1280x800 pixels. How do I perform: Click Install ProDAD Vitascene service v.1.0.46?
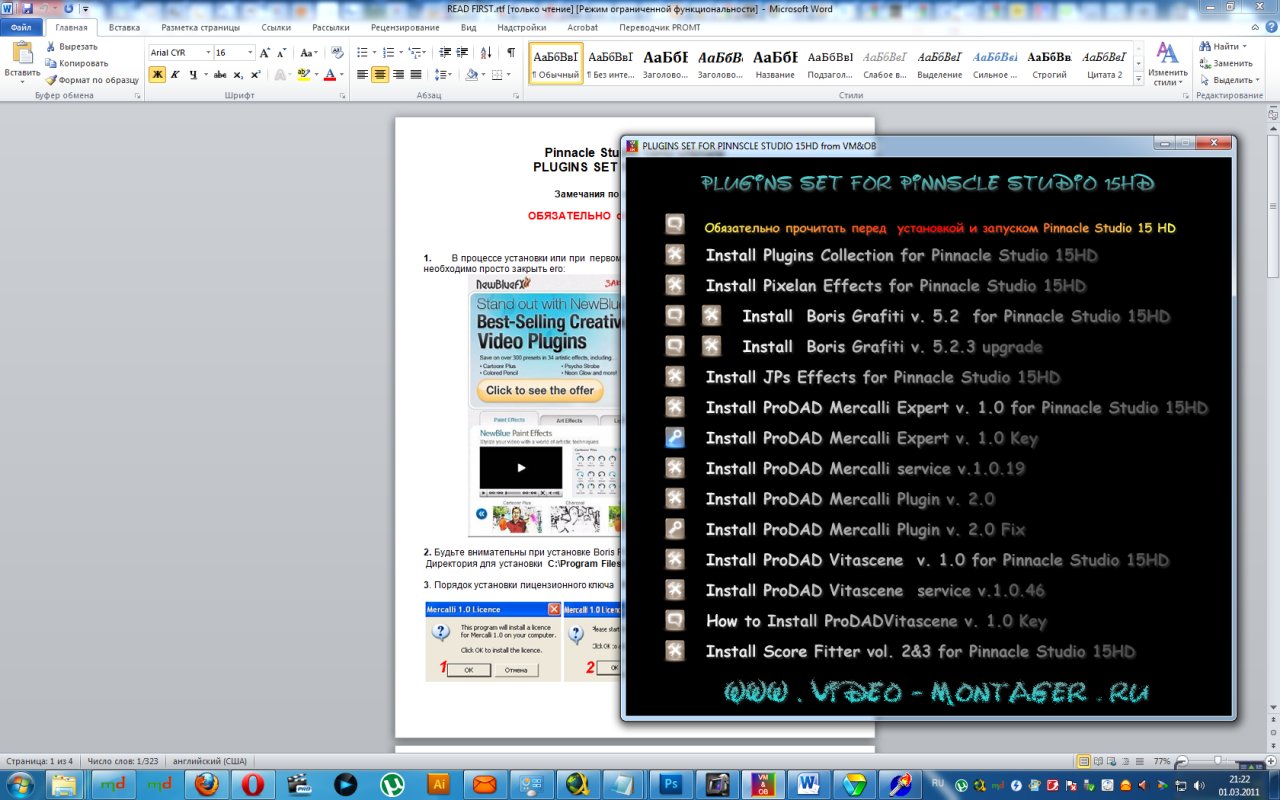pyautogui.click(x=876, y=590)
